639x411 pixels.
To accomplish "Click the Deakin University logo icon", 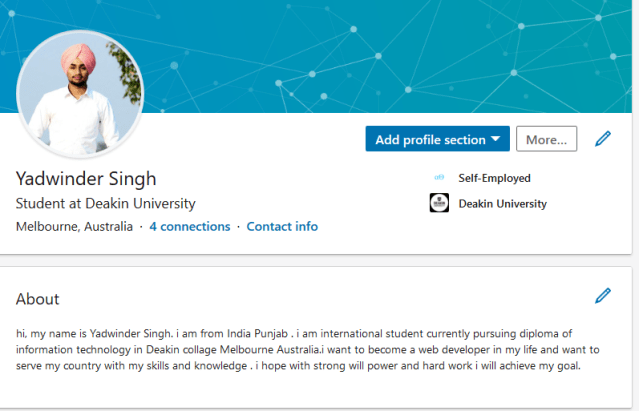I will tap(439, 204).
